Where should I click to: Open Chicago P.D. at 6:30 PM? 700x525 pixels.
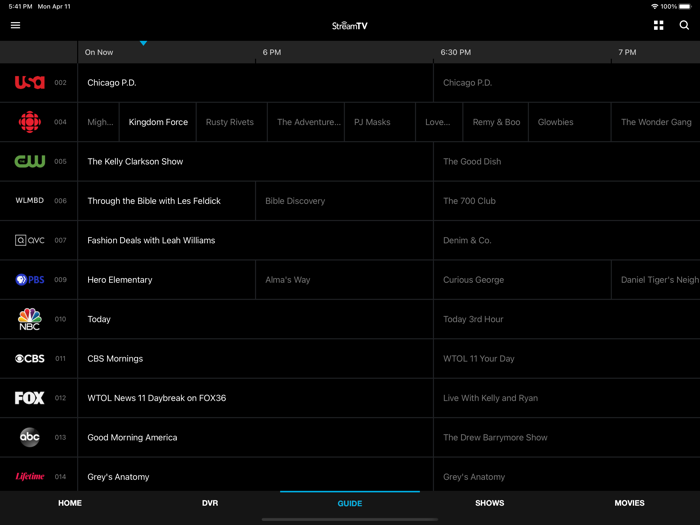567,83
